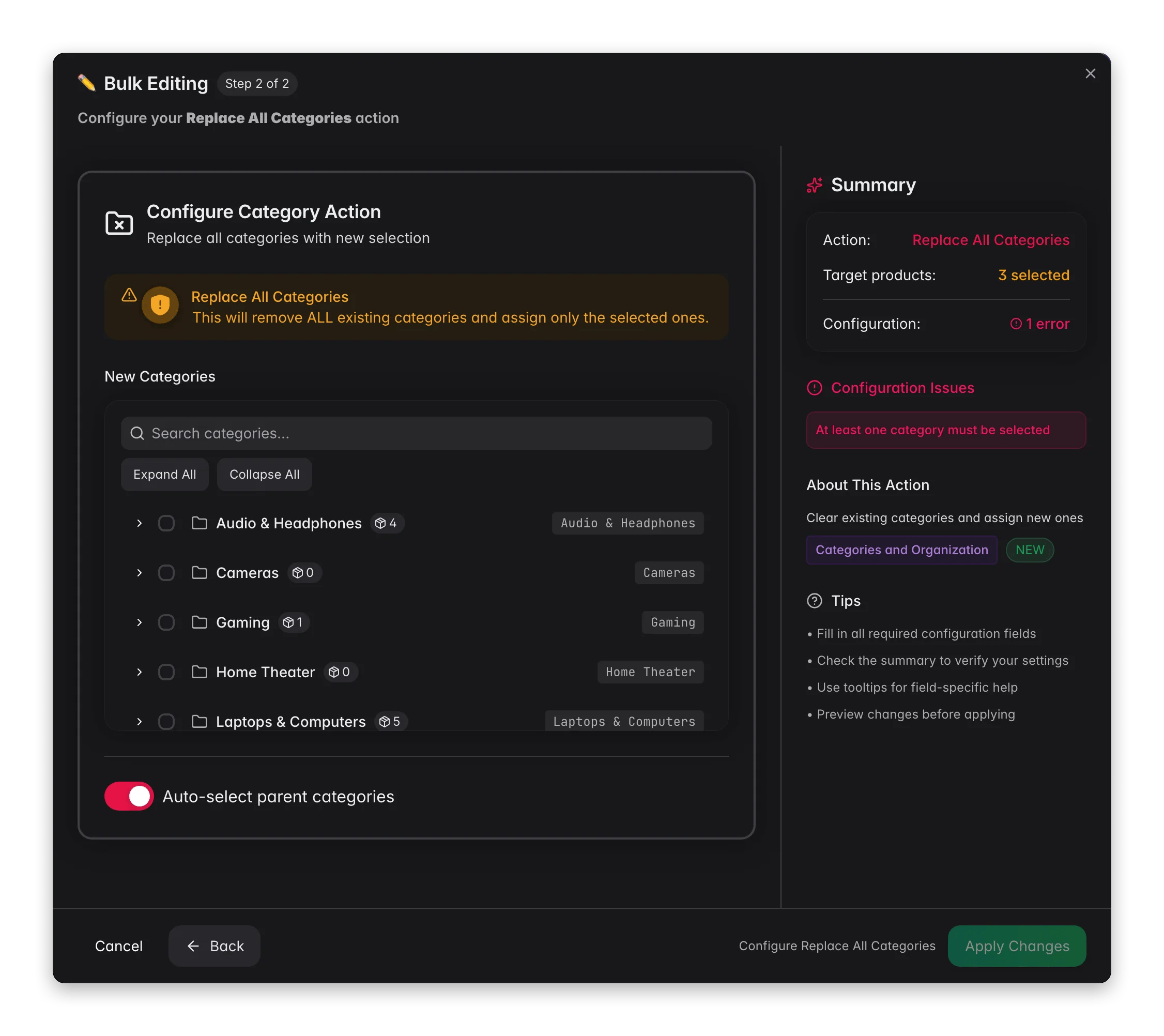Click the left arrow icon in Back button
1164x1036 pixels.
coord(193,946)
